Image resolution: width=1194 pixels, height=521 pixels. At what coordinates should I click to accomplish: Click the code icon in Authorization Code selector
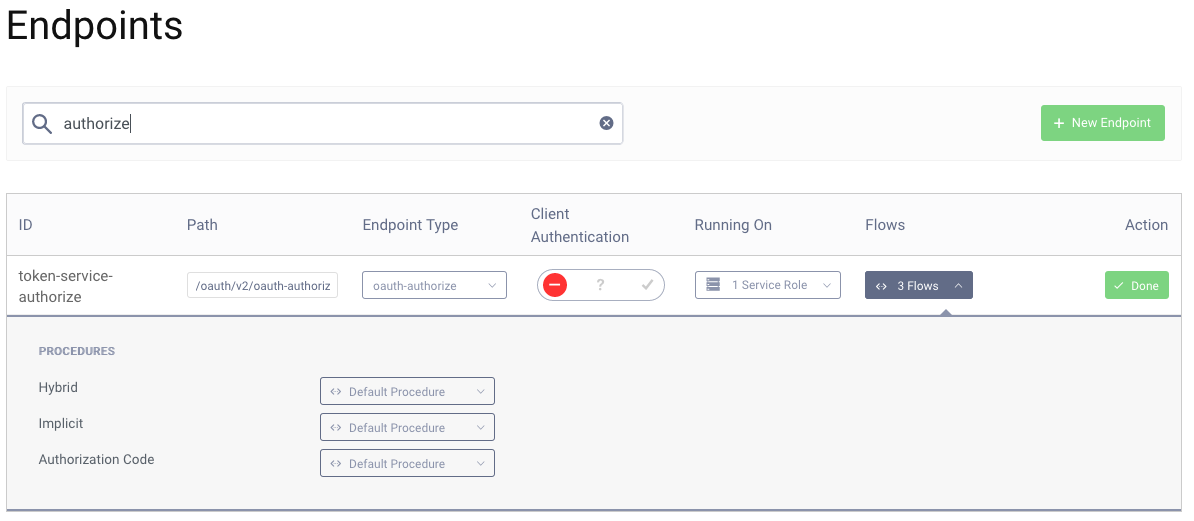[336, 463]
